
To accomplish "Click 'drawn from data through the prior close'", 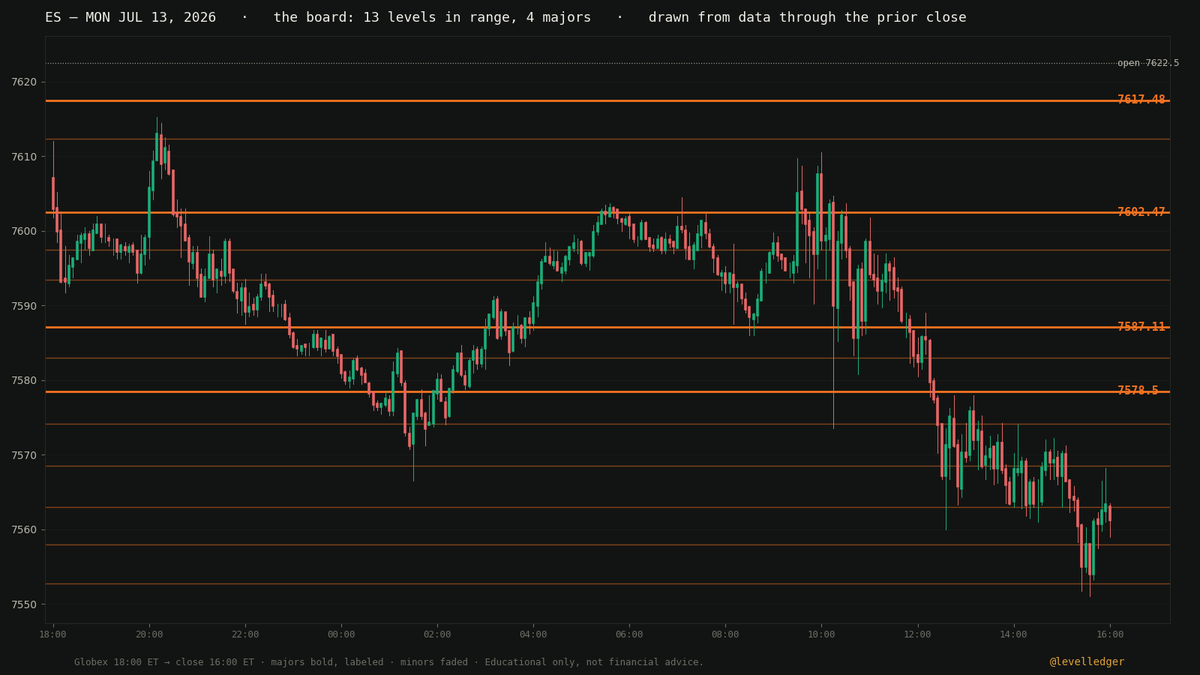I will pos(807,17).
